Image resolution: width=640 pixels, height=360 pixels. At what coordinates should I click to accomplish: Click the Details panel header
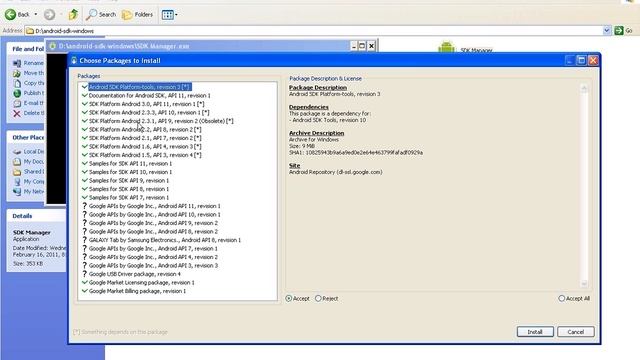pos(37,216)
